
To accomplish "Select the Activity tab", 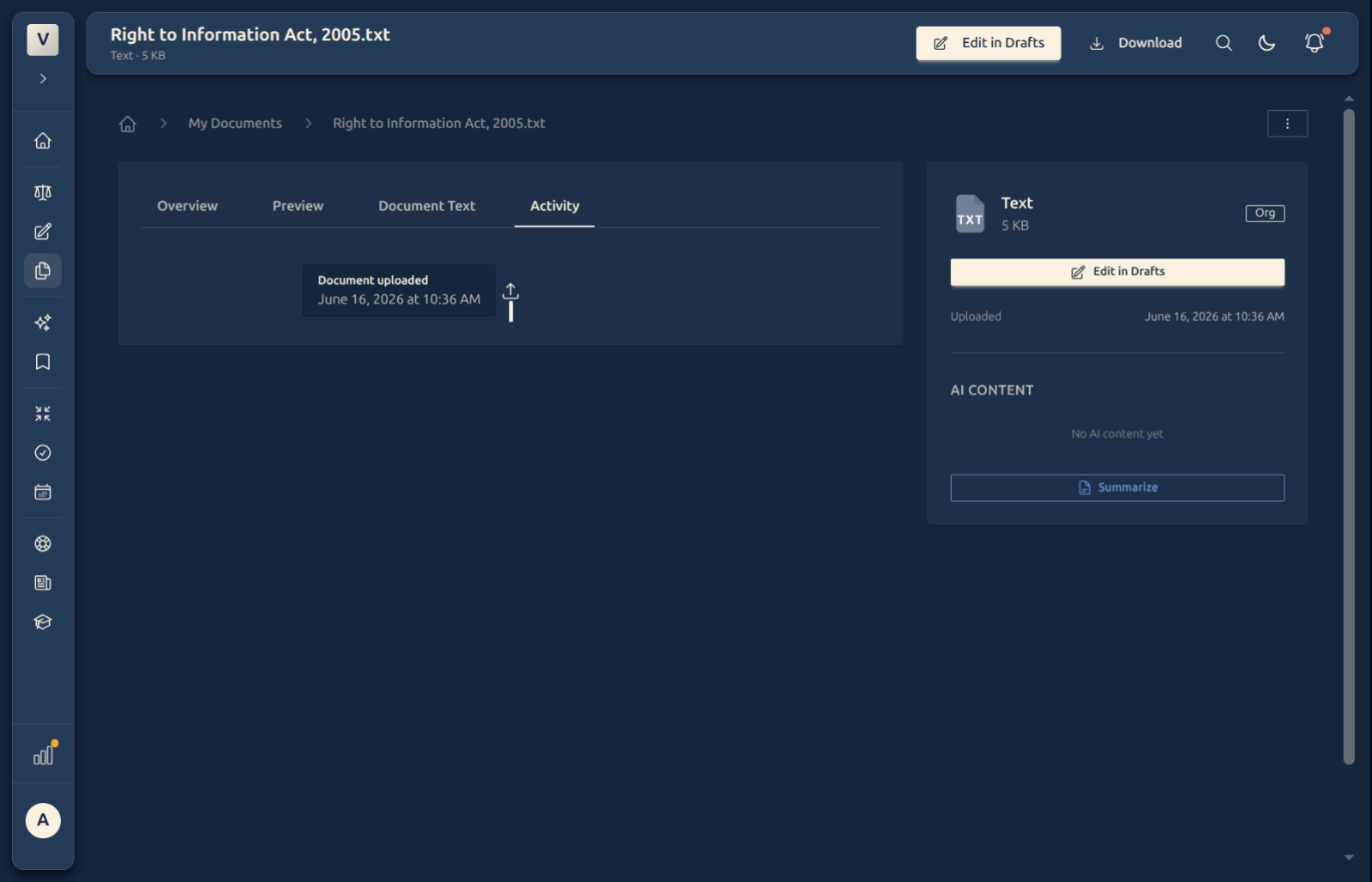I will click(x=554, y=206).
